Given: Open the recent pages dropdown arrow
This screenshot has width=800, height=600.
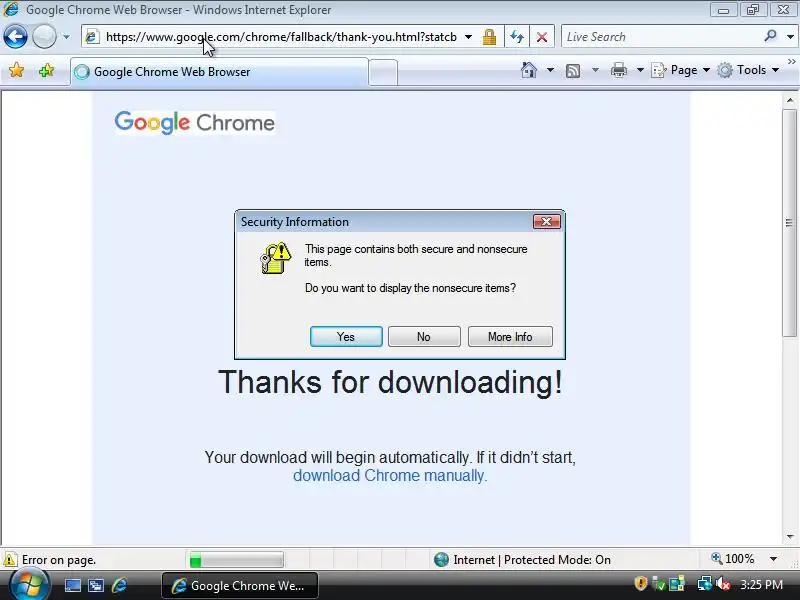Looking at the screenshot, I should 66,37.
